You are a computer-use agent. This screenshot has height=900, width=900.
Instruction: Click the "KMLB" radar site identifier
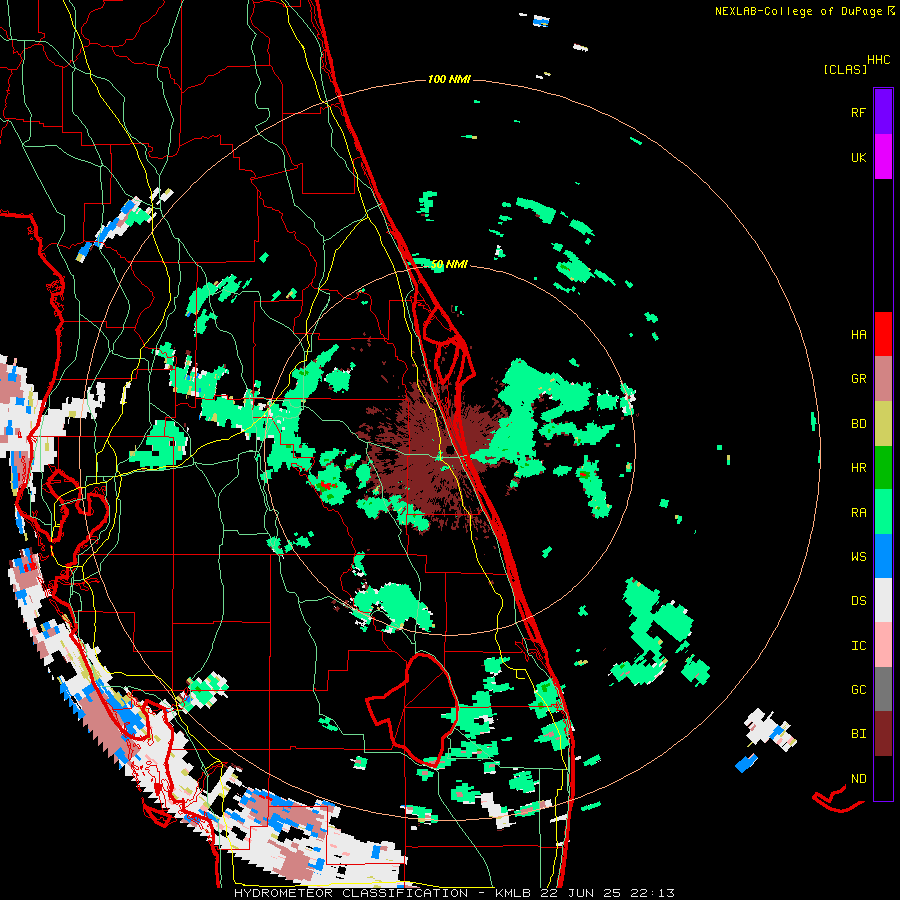[512, 893]
